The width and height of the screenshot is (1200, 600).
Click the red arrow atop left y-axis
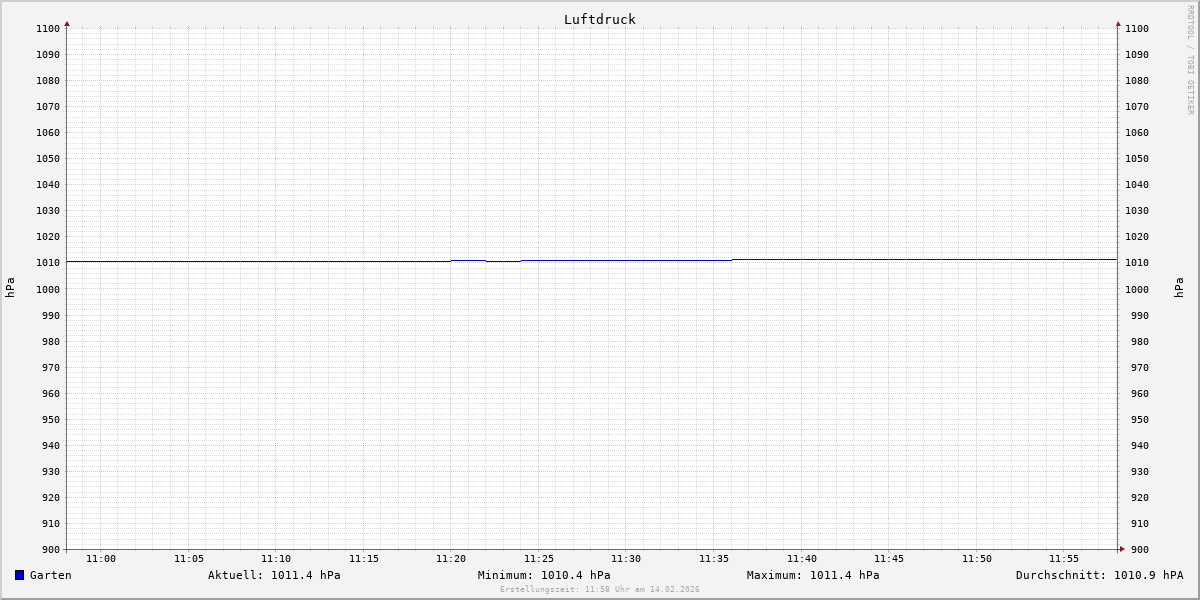pyautogui.click(x=67, y=23)
